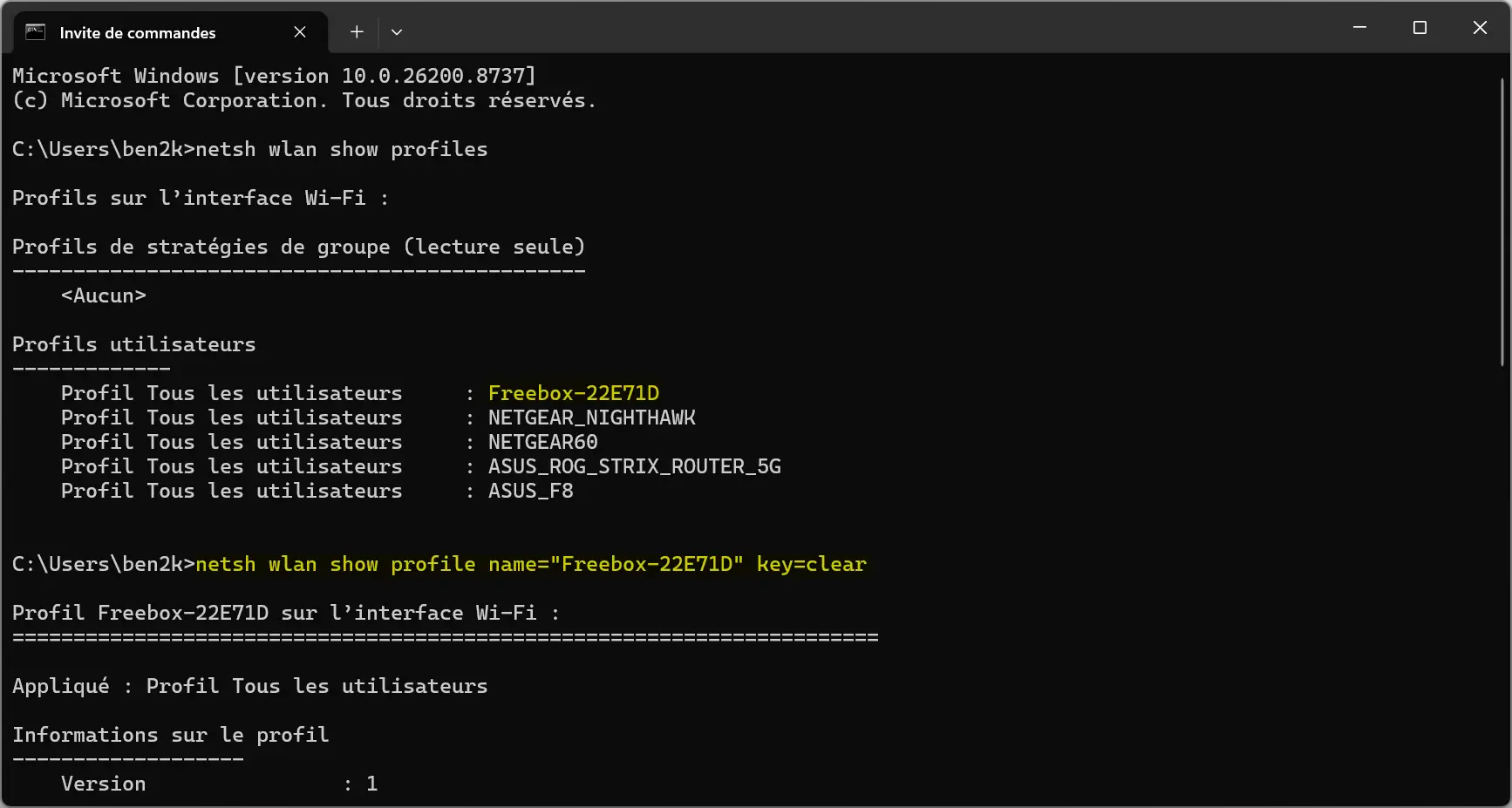Click 'Profil Freebox-22E71D sur l'interface' line
This screenshot has width=1512, height=808.
pos(286,613)
